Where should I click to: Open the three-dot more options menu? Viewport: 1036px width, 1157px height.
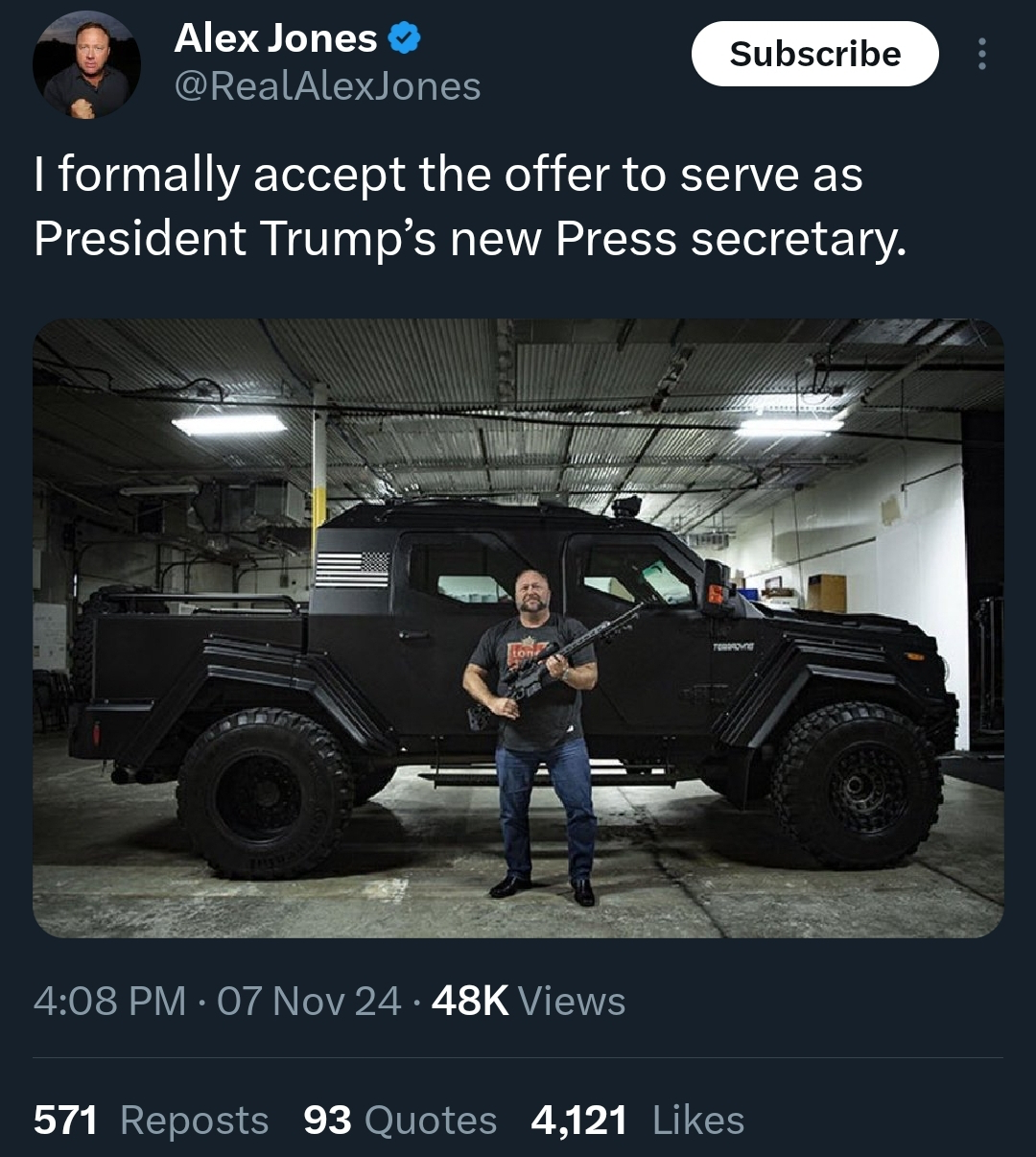click(x=981, y=54)
